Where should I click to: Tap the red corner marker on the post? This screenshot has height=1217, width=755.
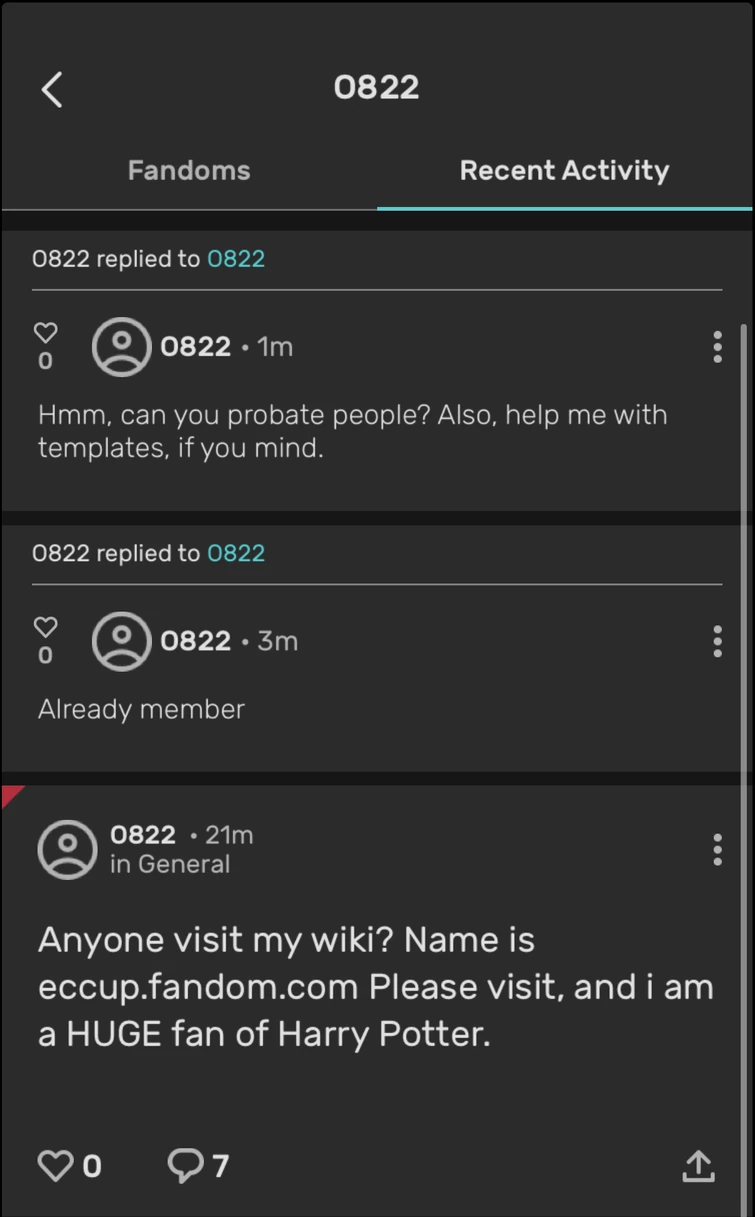coord(10,794)
